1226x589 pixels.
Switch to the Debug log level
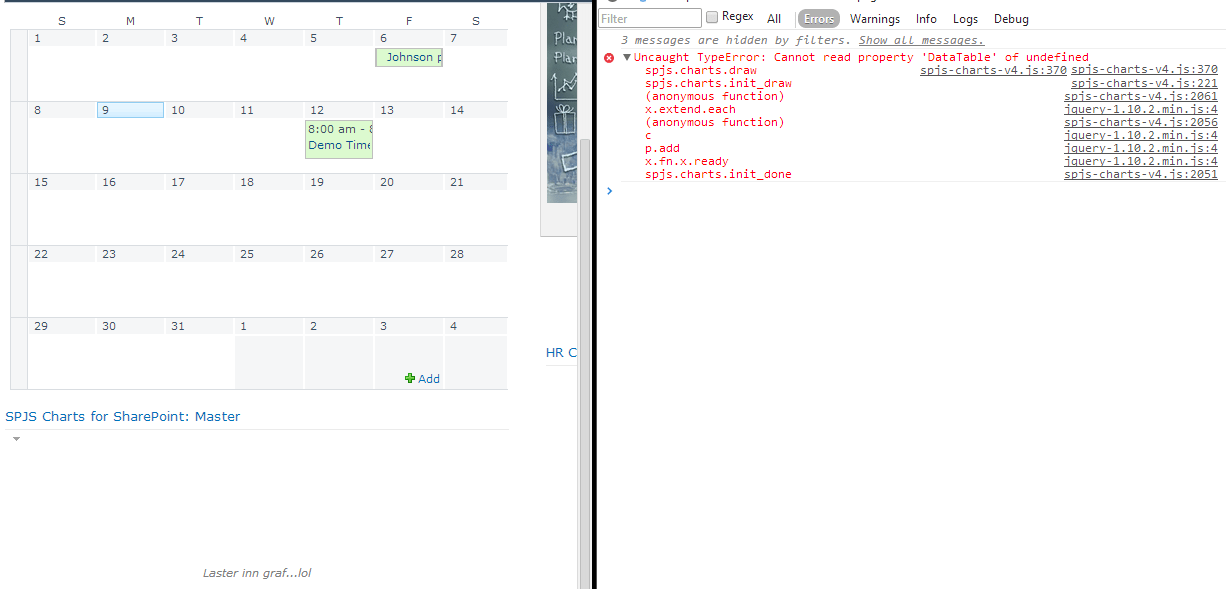pos(1011,18)
